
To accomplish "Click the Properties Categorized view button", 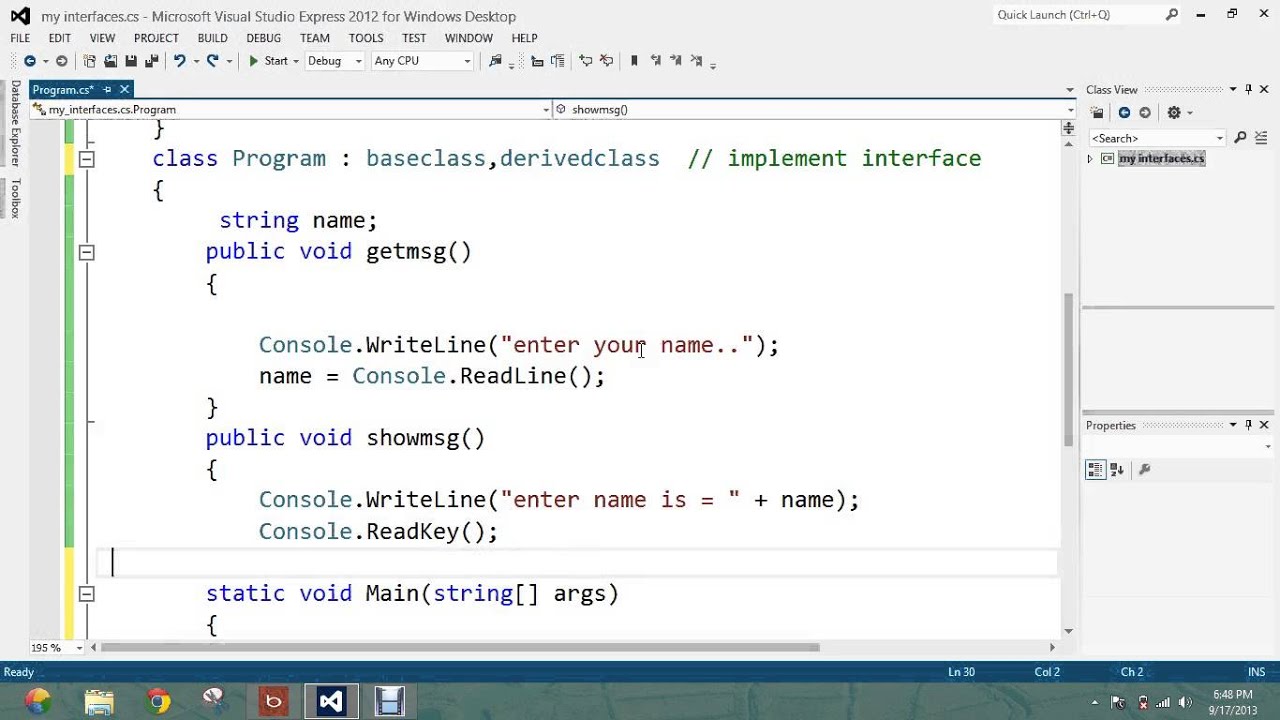I will (x=1095, y=470).
